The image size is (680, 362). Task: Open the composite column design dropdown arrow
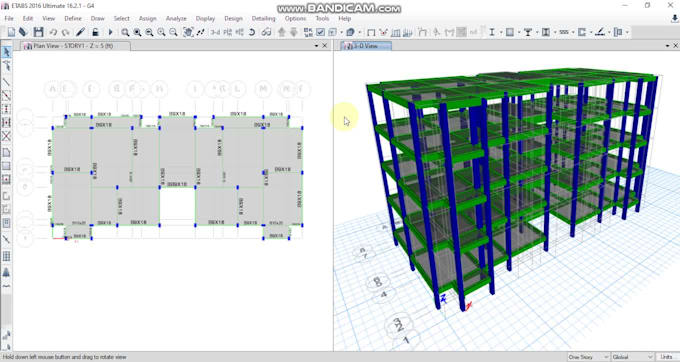(555, 33)
